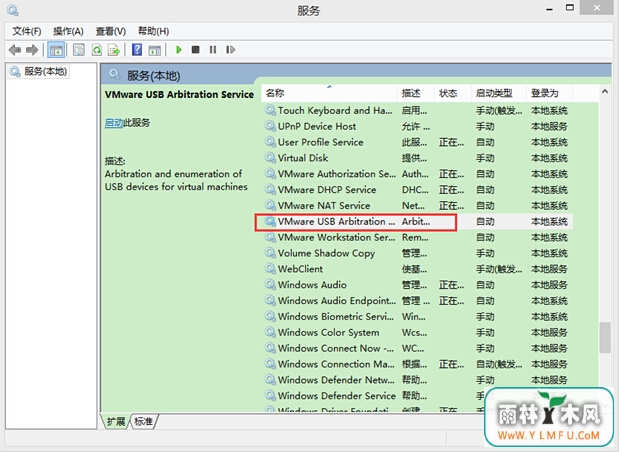The image size is (619, 452).
Task: Select the WebClient service row
Action: tap(417, 269)
